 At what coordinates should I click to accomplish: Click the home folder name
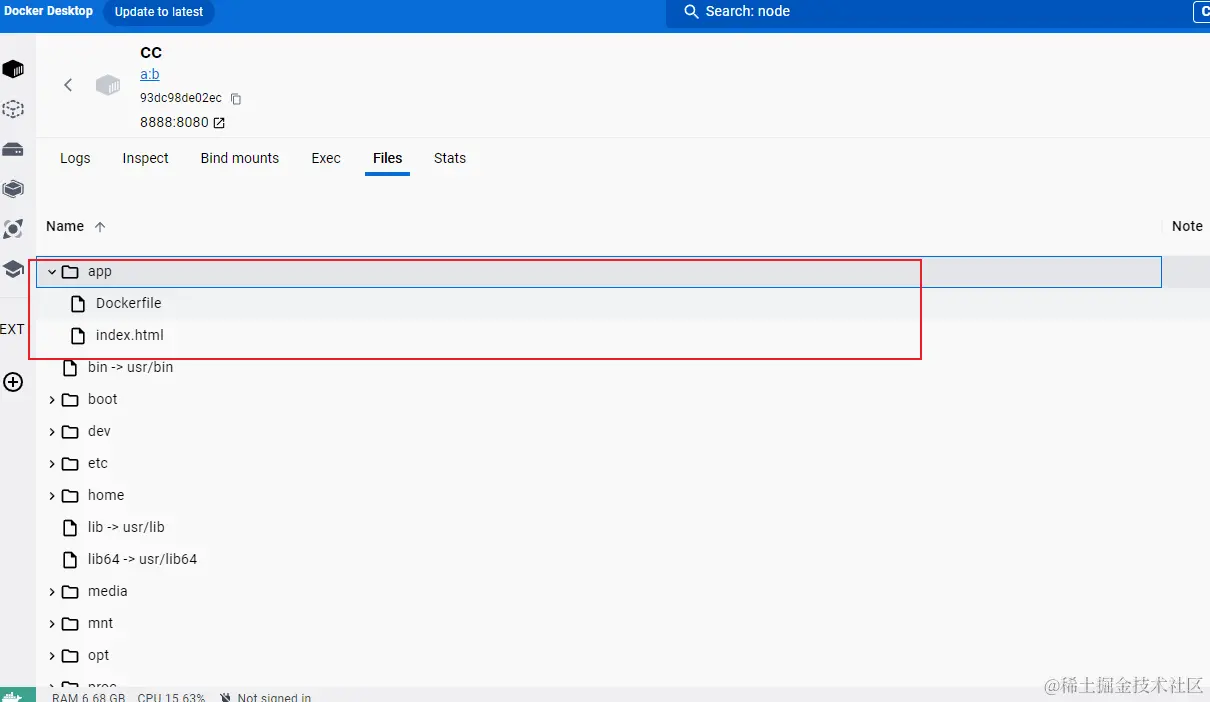click(106, 495)
